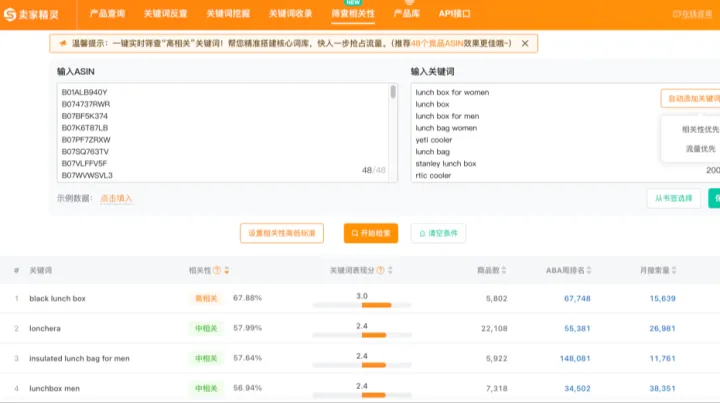Choose the 流量优先 option
The image size is (720, 403).
click(700, 149)
